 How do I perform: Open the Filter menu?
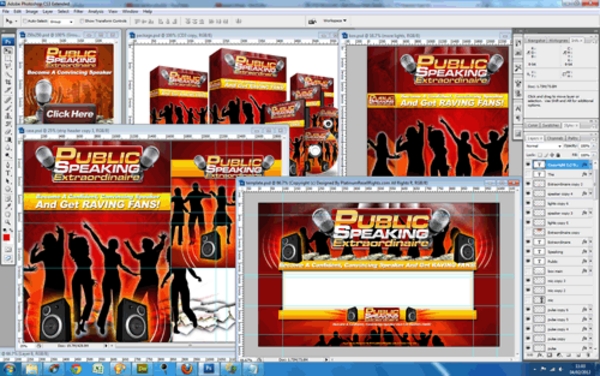(78, 12)
